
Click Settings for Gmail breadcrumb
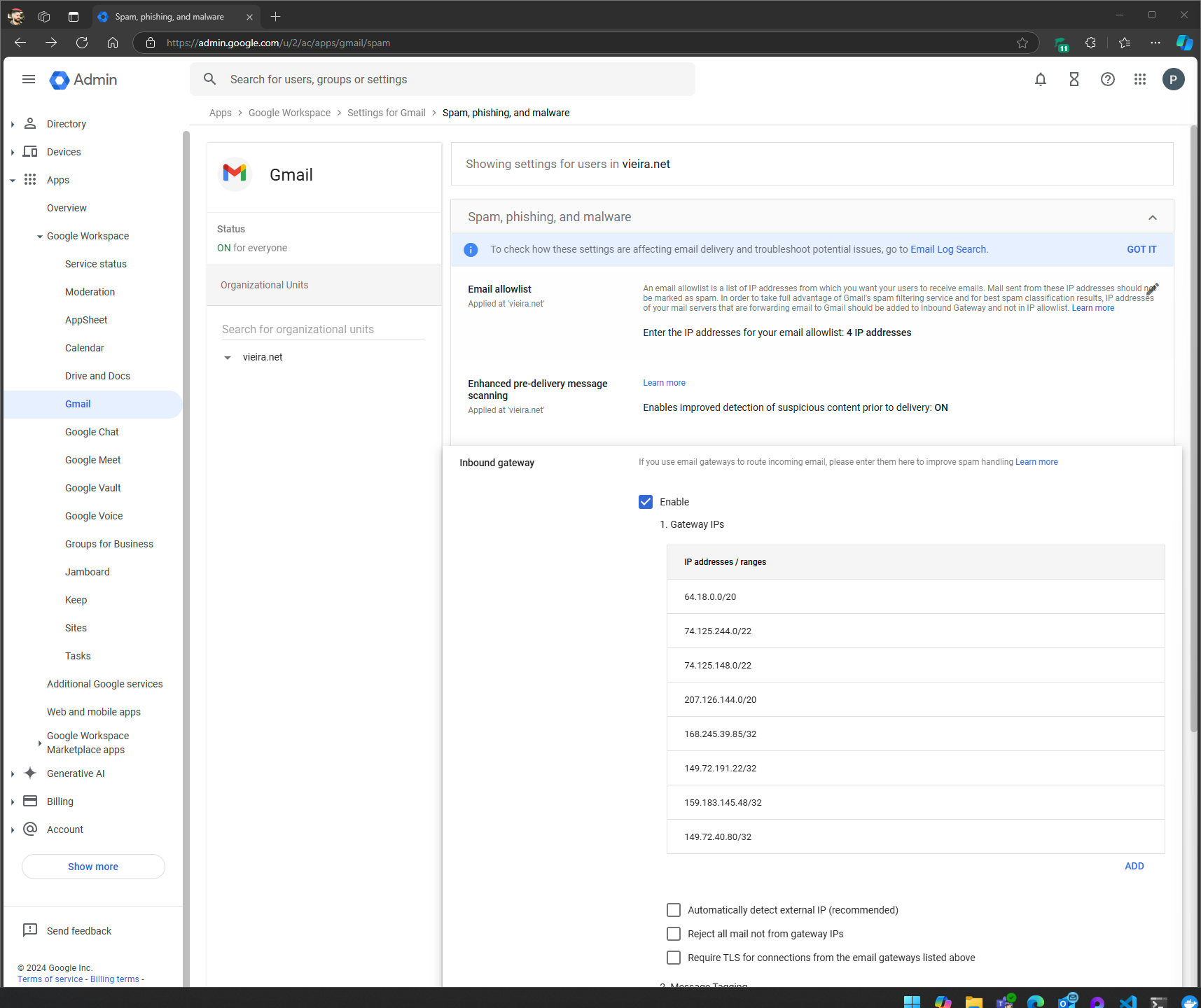pos(387,113)
